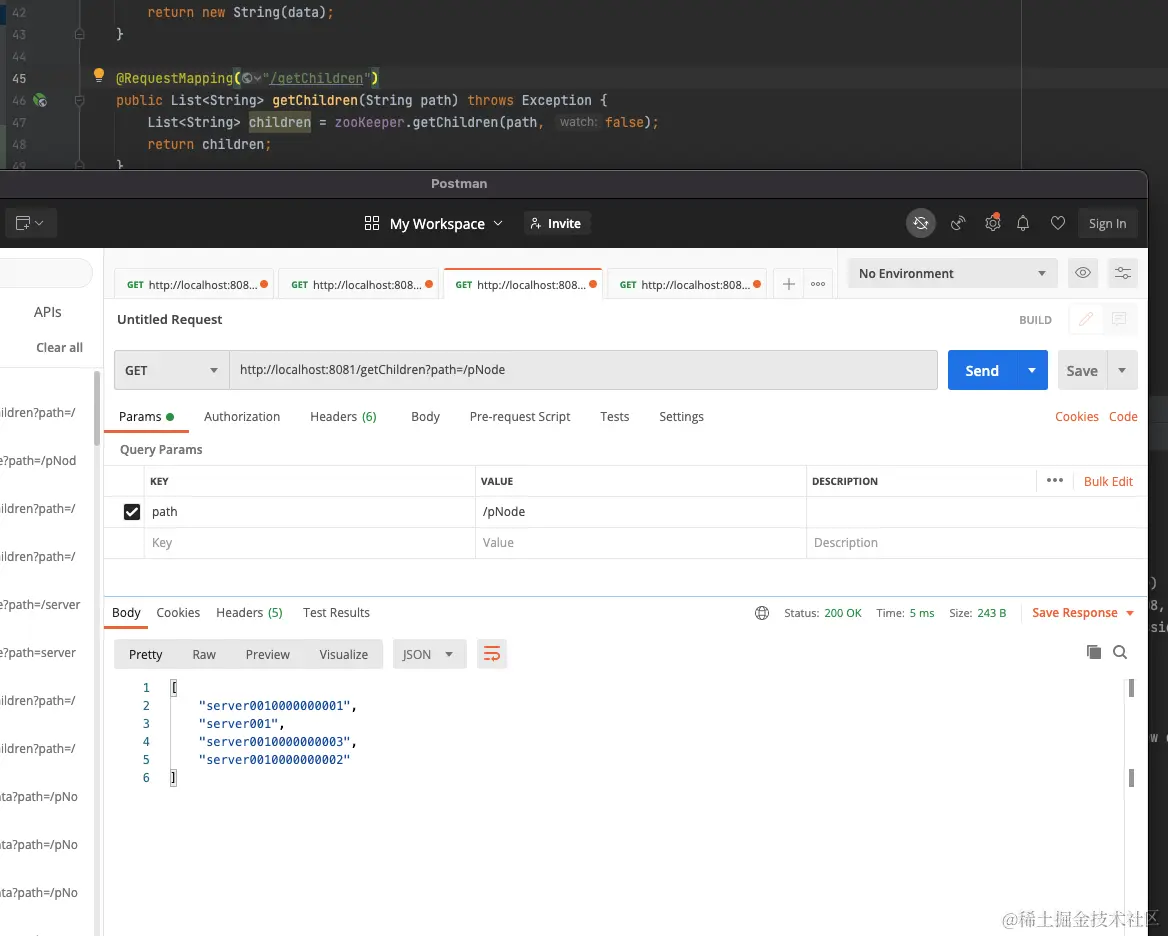Click the lightbulb icon on IDE line 45
Screen dimensions: 1168x936
[98, 74]
